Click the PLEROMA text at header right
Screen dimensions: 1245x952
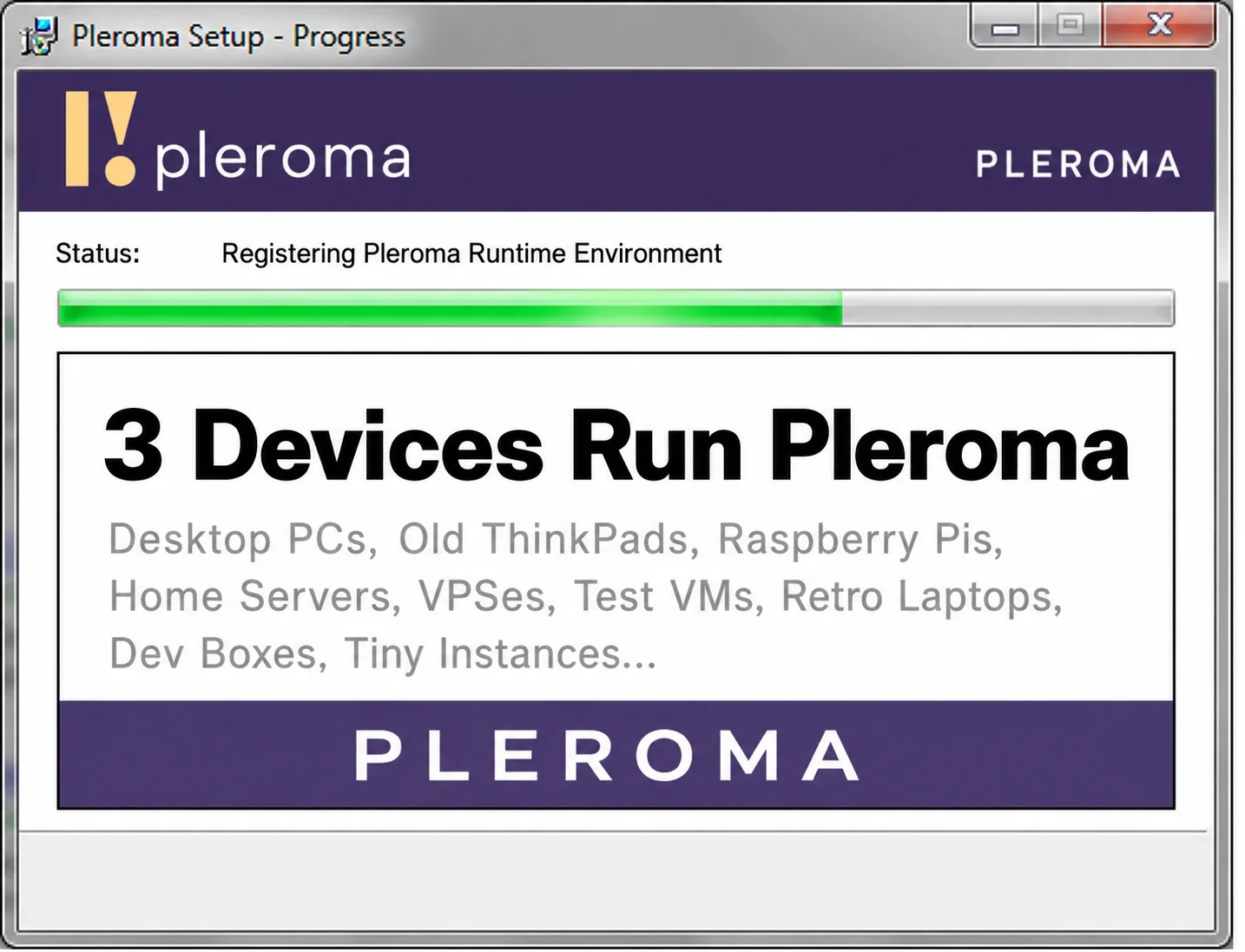(1077, 164)
